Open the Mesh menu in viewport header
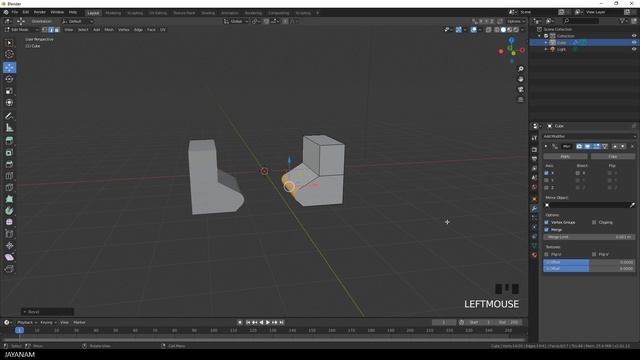The image size is (640, 360). tap(109, 30)
